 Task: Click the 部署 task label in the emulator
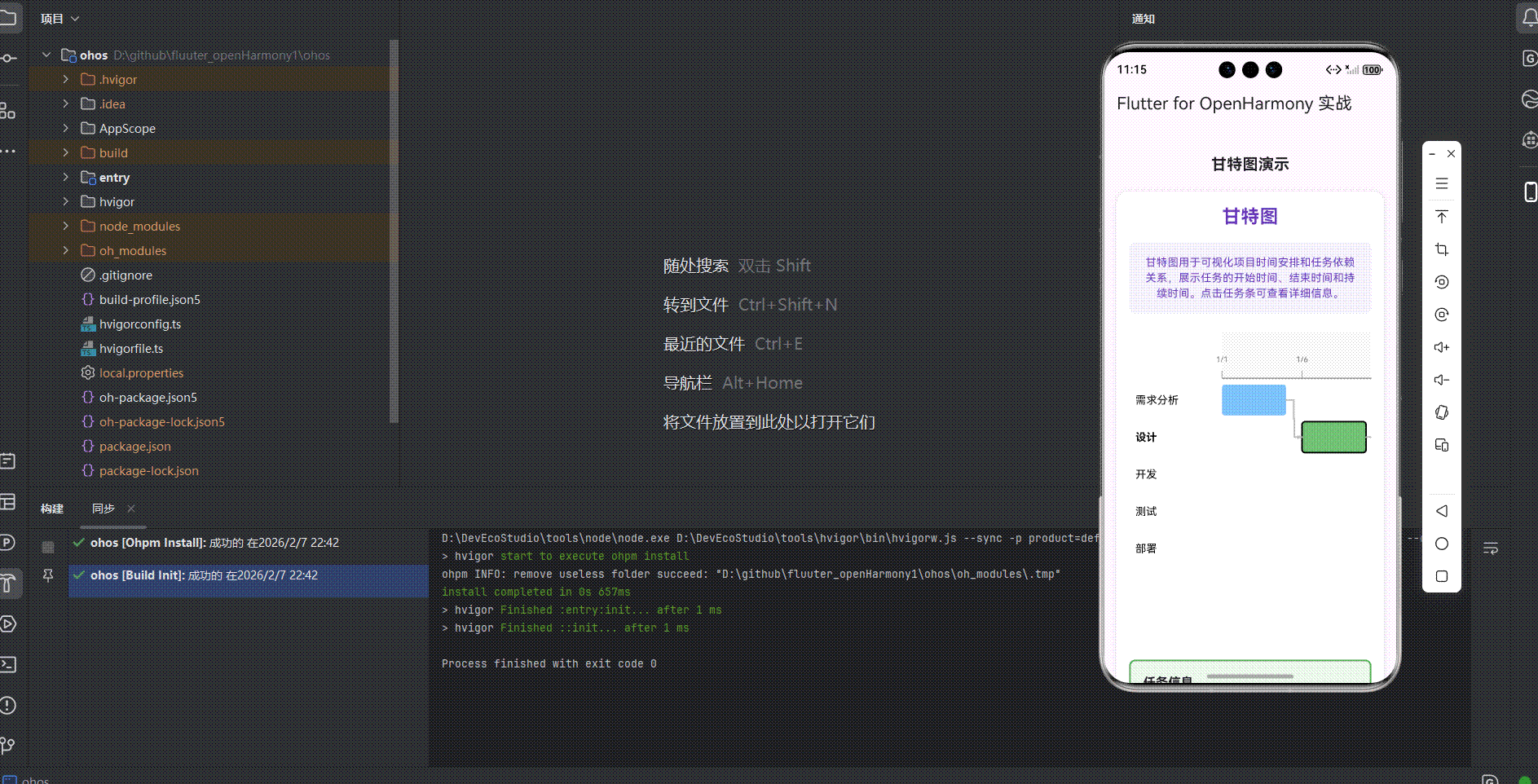point(1146,548)
